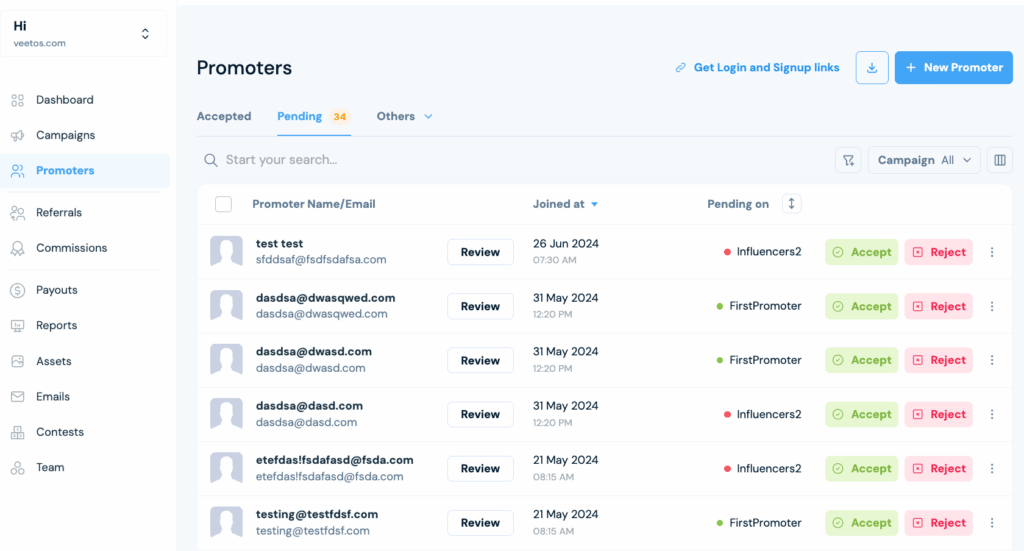Open the Dashboard icon in sidebar
Viewport: 1024px width, 551px height.
click(18, 100)
